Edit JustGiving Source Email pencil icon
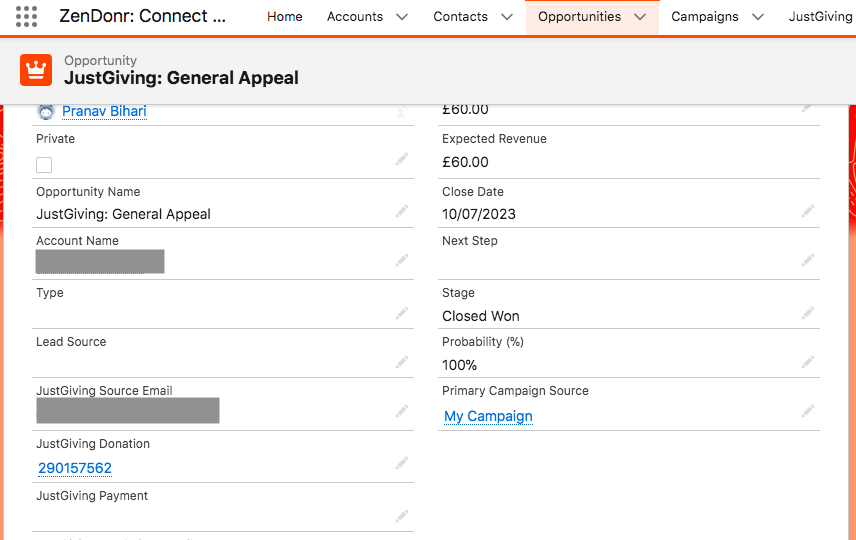This screenshot has height=540, width=856. (x=402, y=411)
